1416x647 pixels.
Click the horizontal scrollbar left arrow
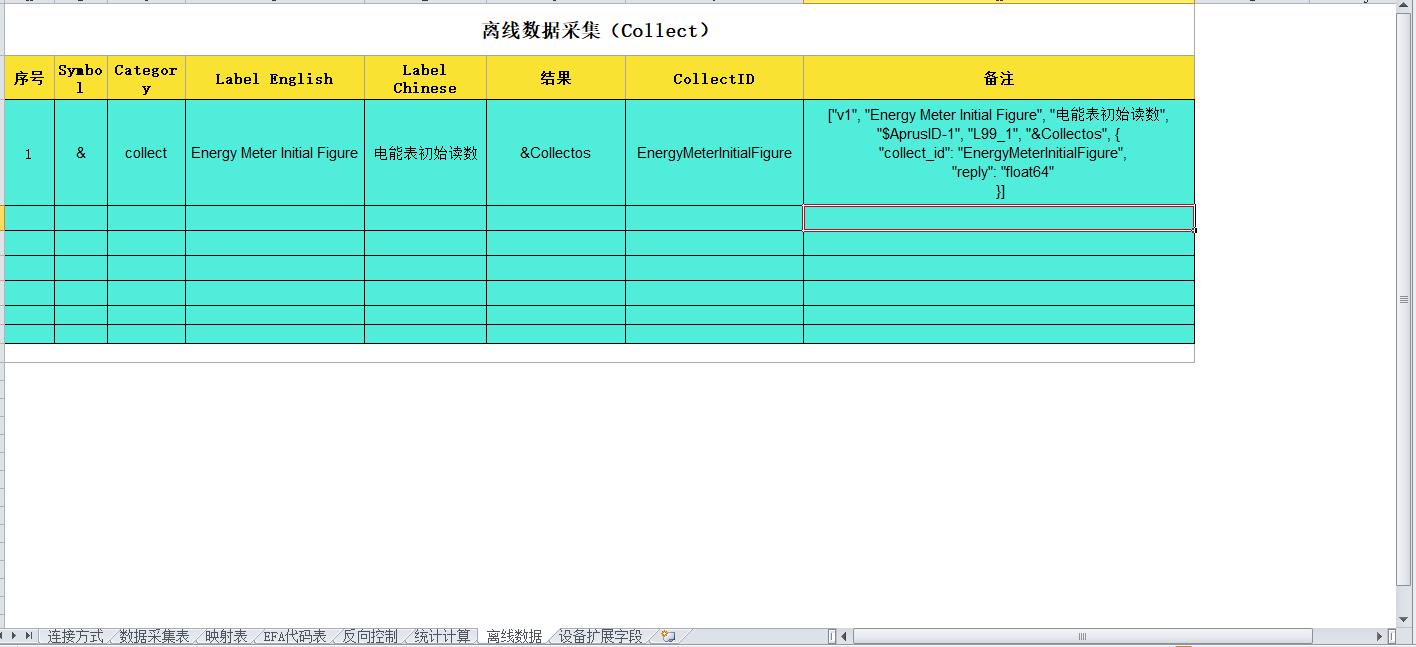(x=844, y=637)
